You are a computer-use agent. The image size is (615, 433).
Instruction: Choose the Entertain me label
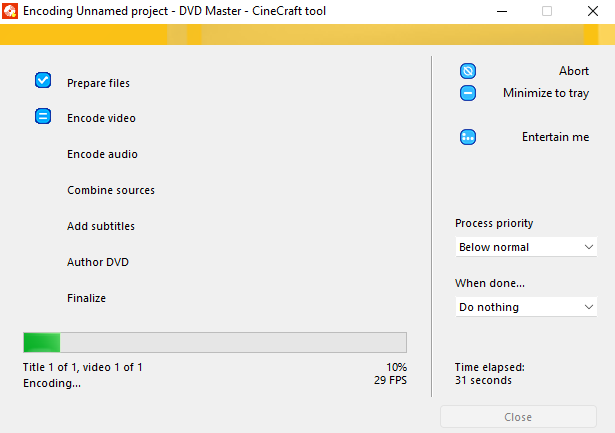(x=555, y=137)
